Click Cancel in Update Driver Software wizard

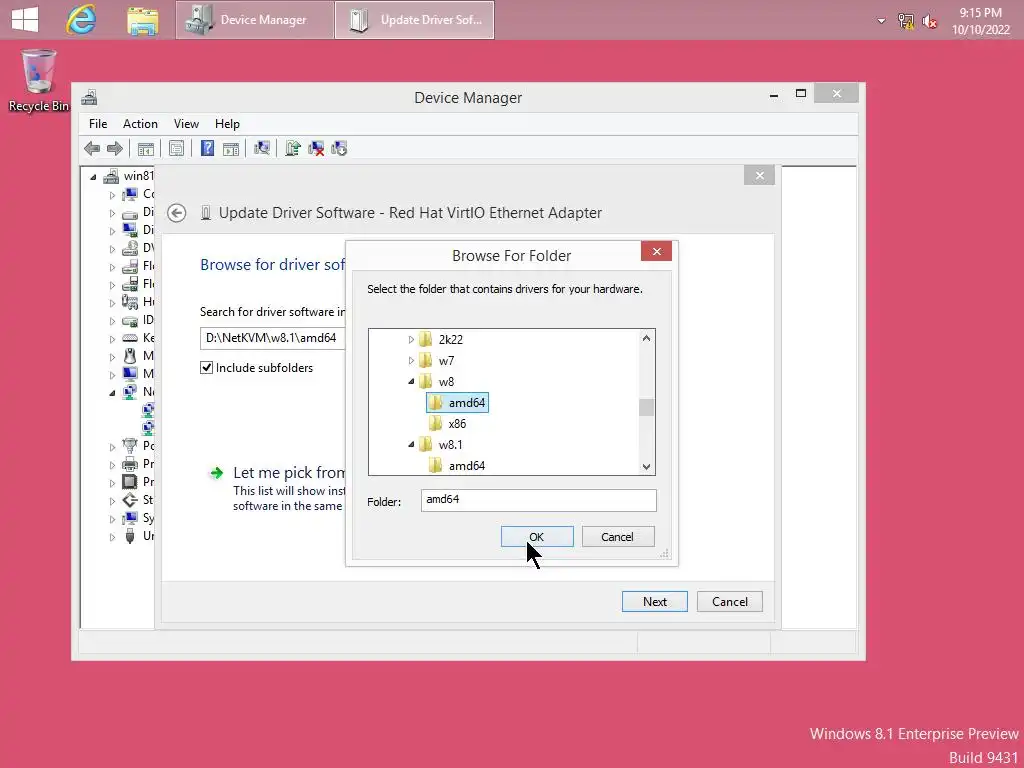[729, 601]
